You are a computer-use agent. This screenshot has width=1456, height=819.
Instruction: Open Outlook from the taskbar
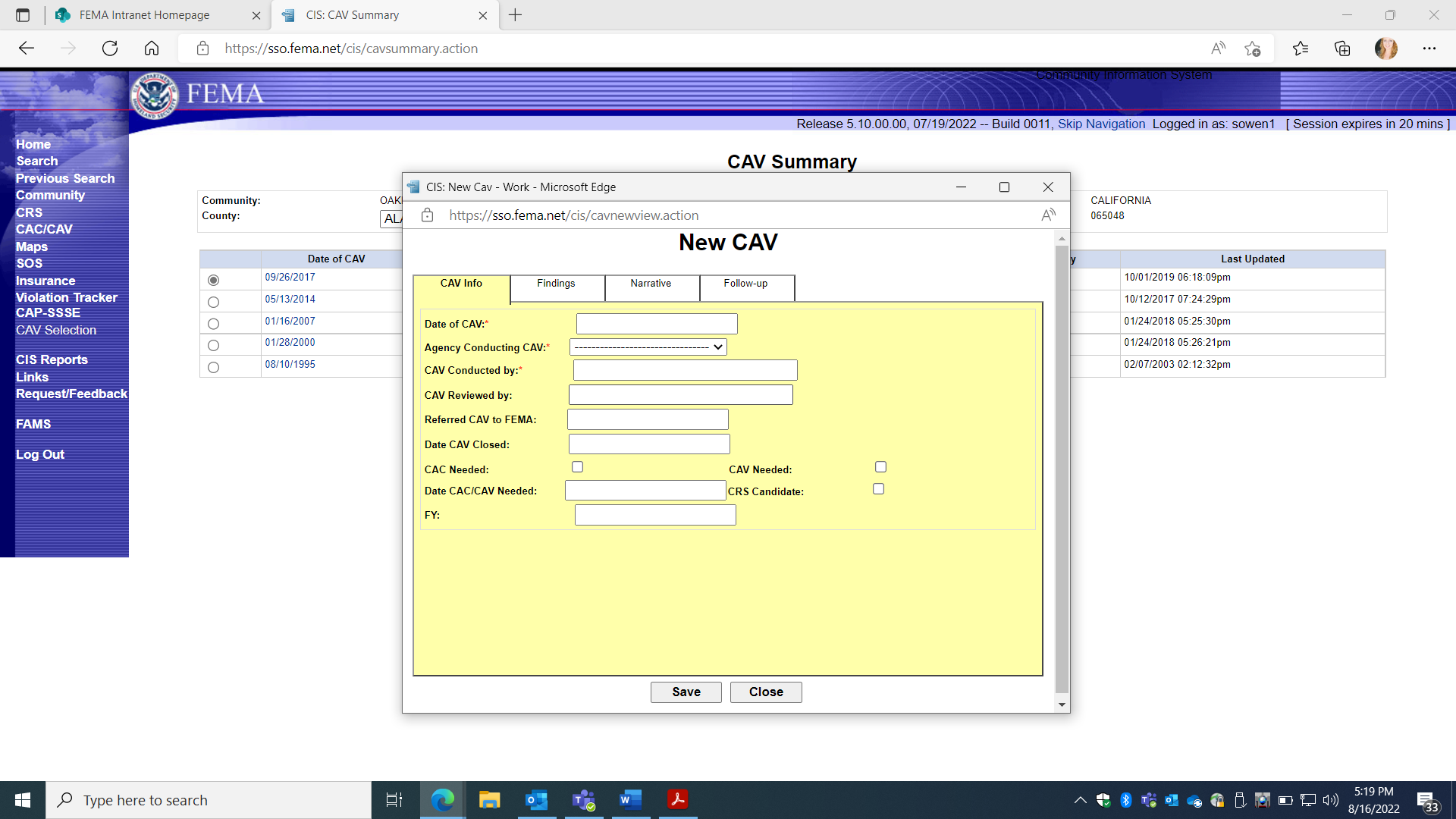(x=536, y=800)
